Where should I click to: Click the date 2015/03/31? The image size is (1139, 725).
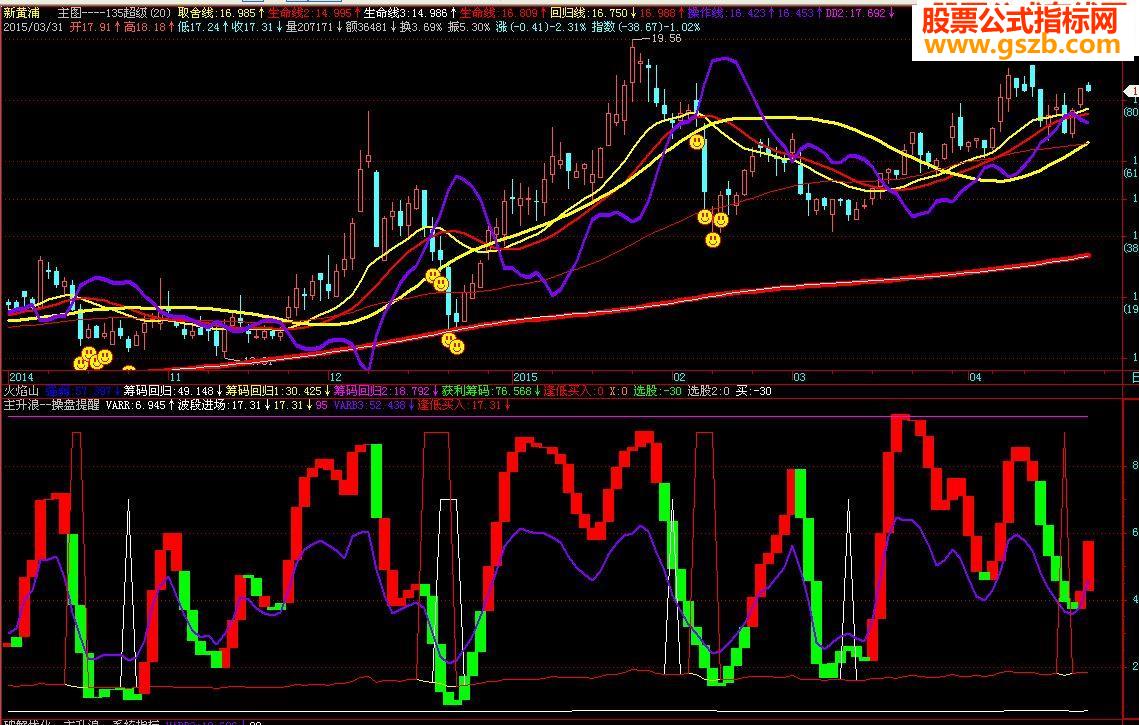click(x=35, y=27)
